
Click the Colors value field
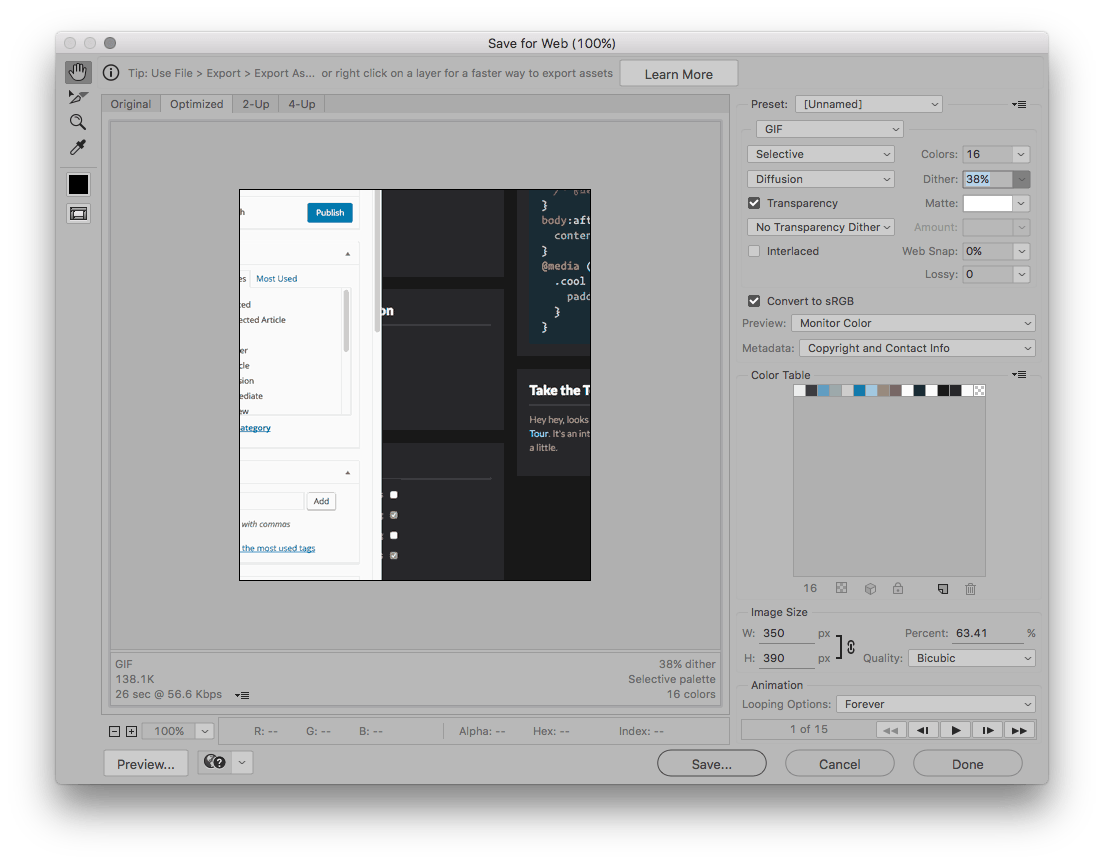click(988, 154)
